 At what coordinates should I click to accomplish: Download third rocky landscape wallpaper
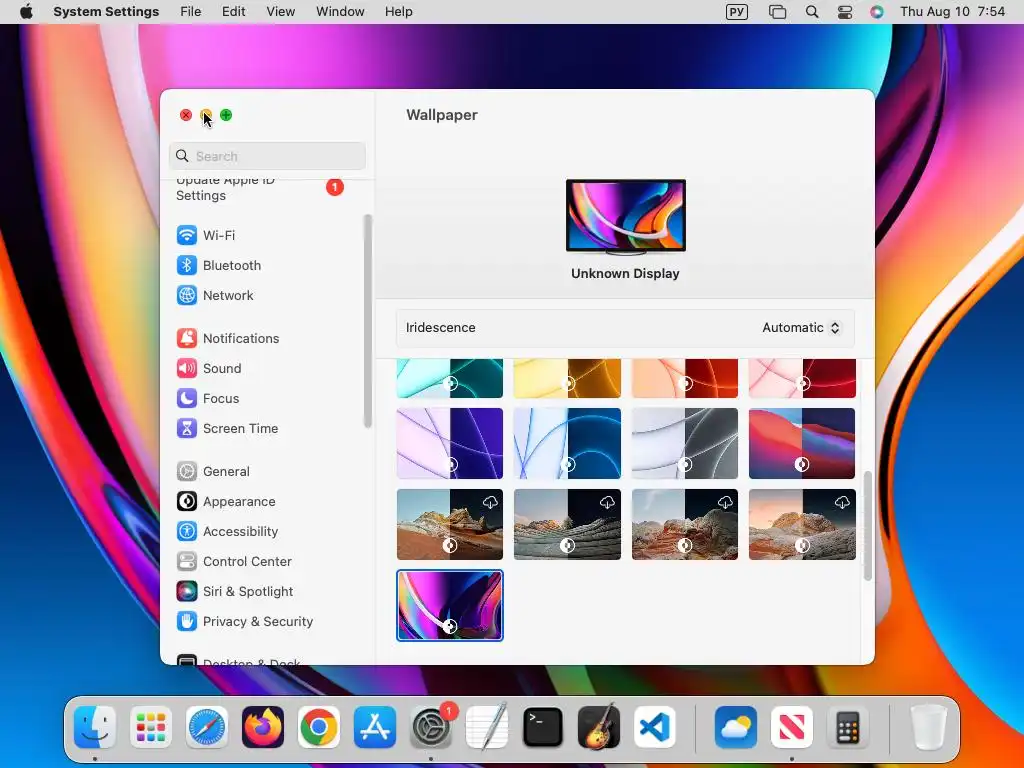click(x=725, y=502)
